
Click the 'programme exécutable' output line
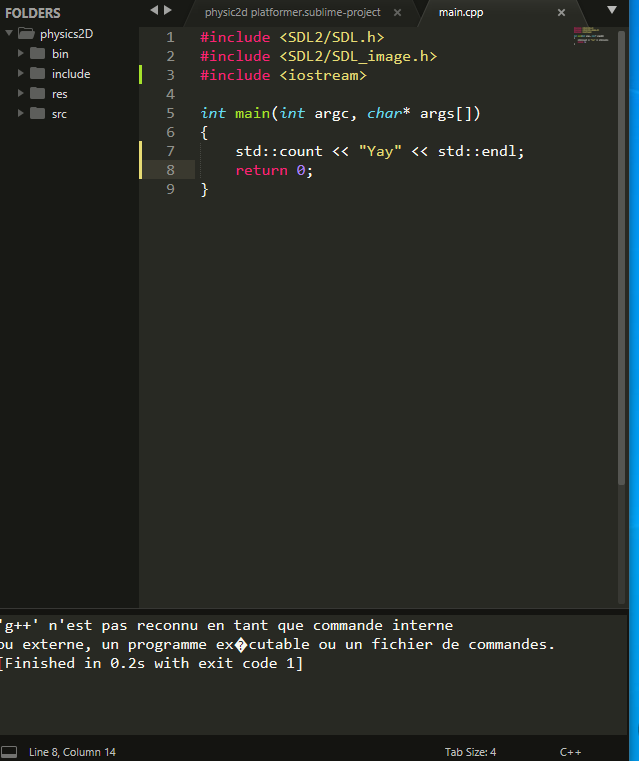pos(277,645)
